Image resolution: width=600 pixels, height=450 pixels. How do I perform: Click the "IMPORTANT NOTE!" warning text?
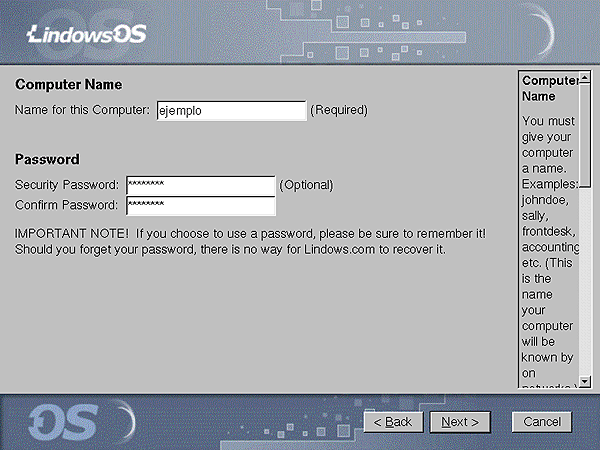click(x=72, y=233)
